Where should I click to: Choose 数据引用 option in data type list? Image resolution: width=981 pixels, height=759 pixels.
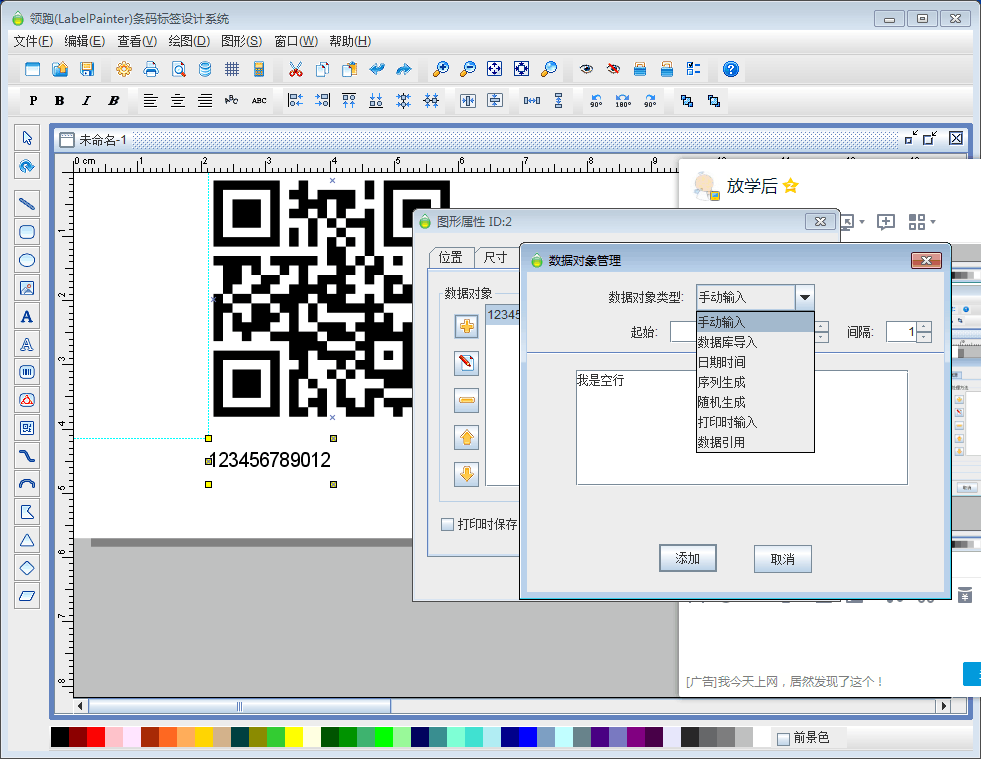click(x=755, y=442)
